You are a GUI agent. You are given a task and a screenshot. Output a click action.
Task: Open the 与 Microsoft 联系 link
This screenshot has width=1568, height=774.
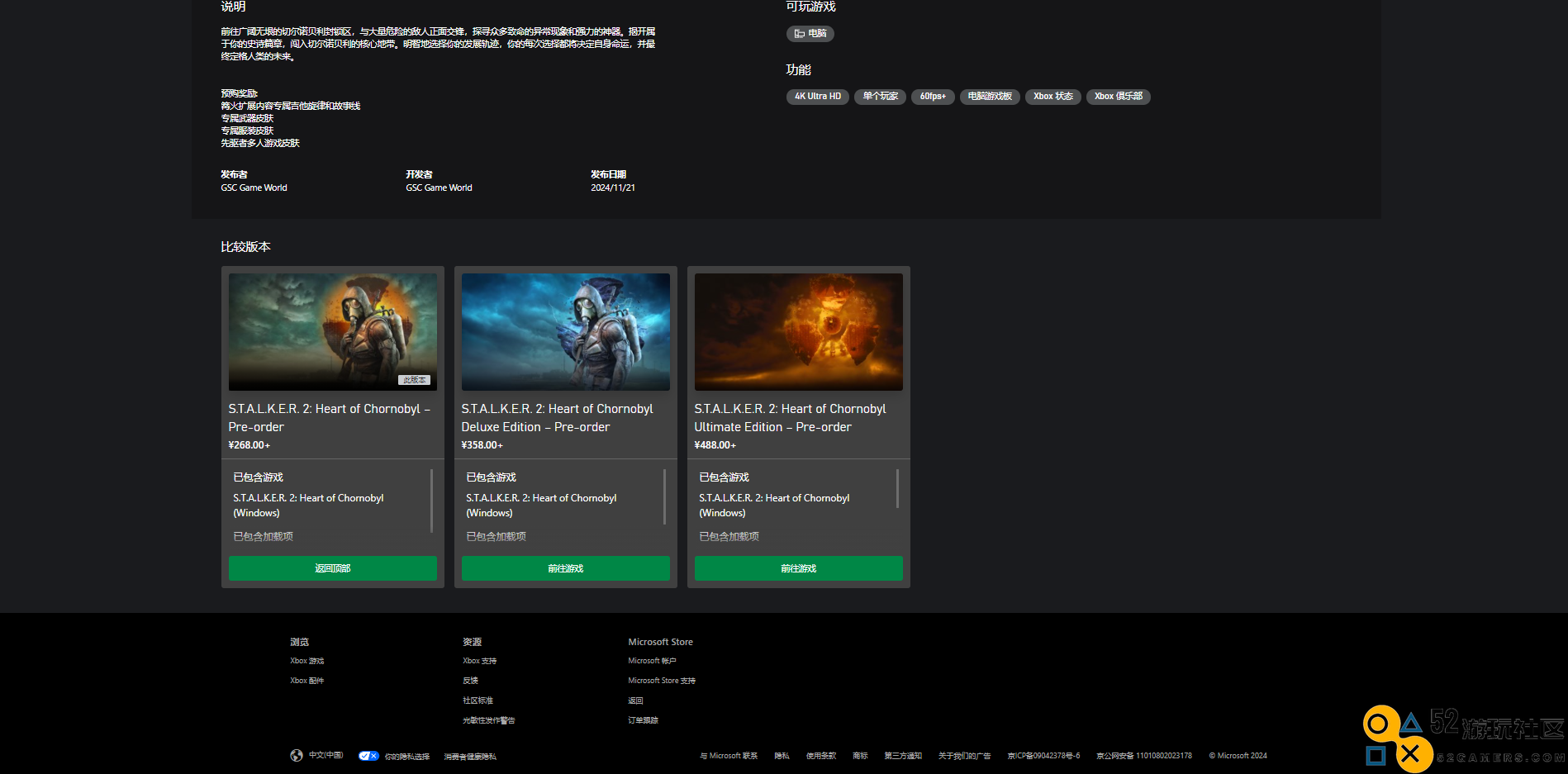[729, 756]
